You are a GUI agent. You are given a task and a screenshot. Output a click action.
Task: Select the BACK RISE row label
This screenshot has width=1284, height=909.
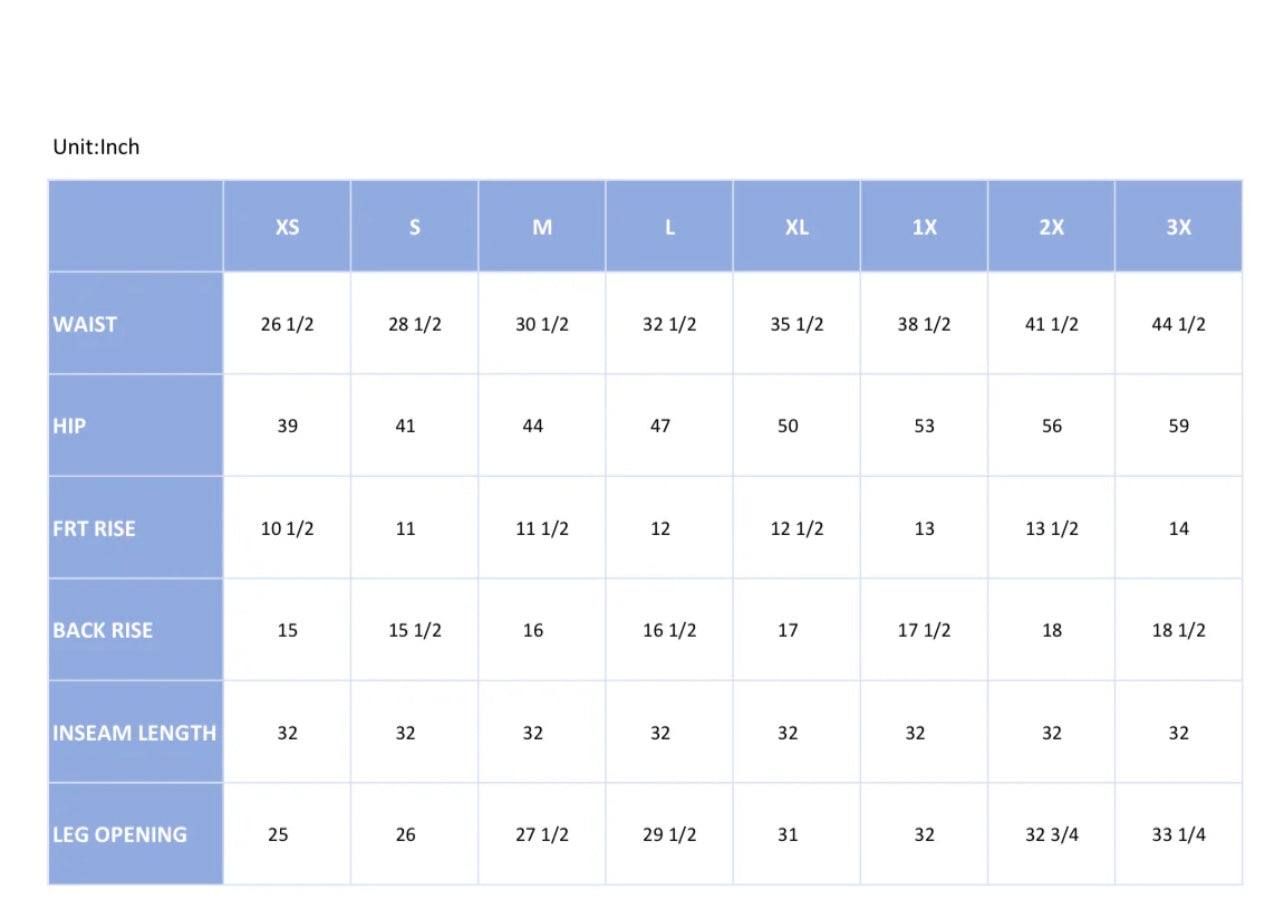click(x=103, y=630)
